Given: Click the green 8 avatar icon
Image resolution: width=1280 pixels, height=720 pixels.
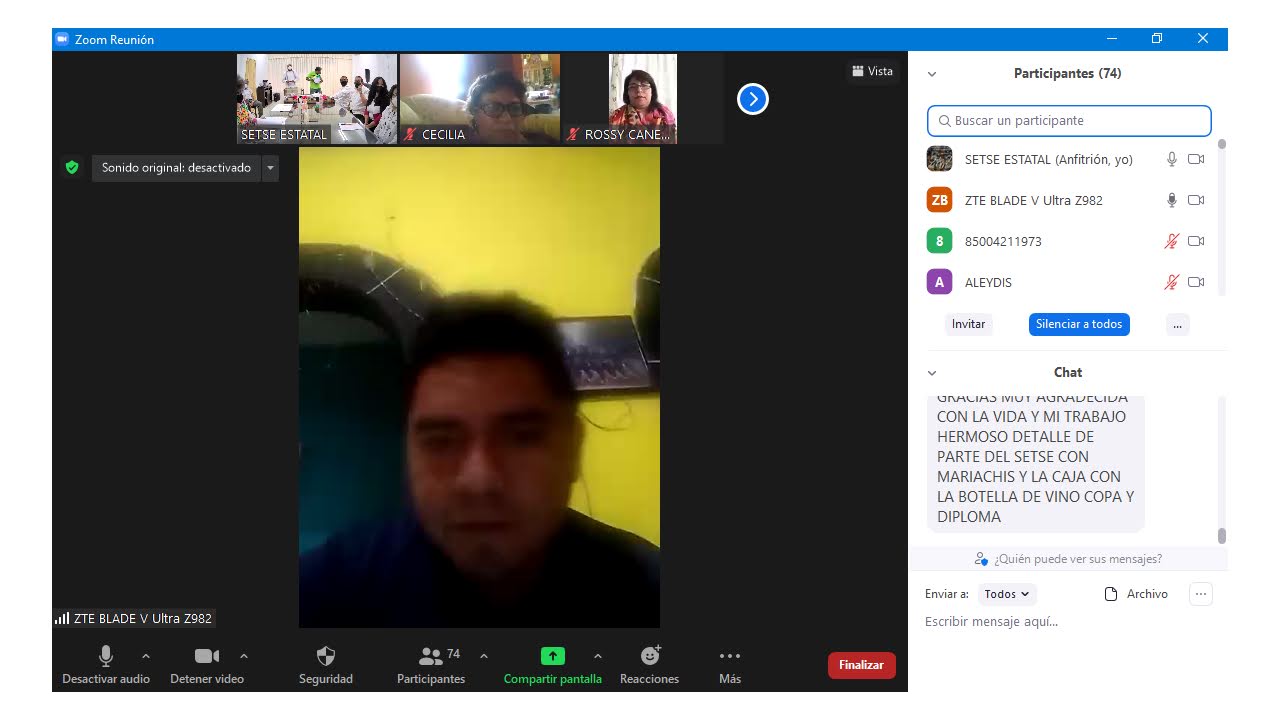Looking at the screenshot, I should pos(939,241).
